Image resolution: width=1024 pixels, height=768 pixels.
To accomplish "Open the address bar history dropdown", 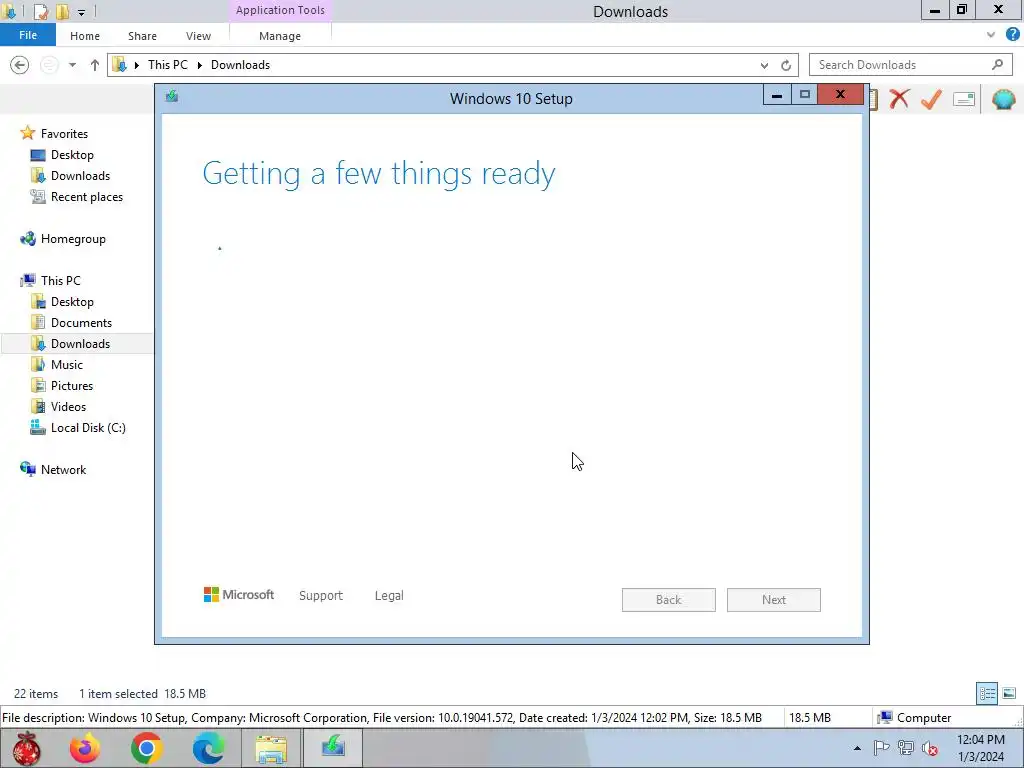I will click(764, 65).
